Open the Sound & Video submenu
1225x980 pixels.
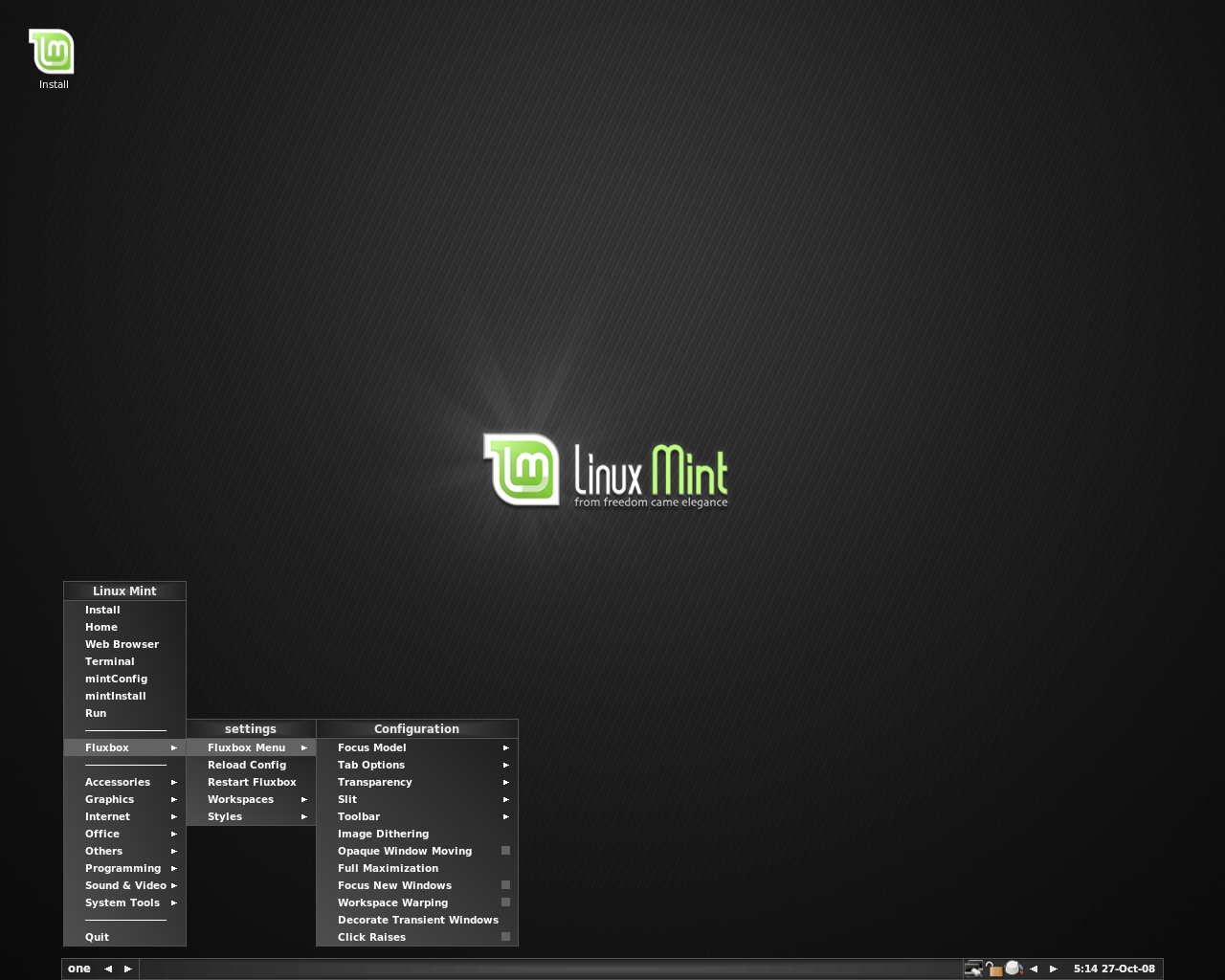coord(124,885)
